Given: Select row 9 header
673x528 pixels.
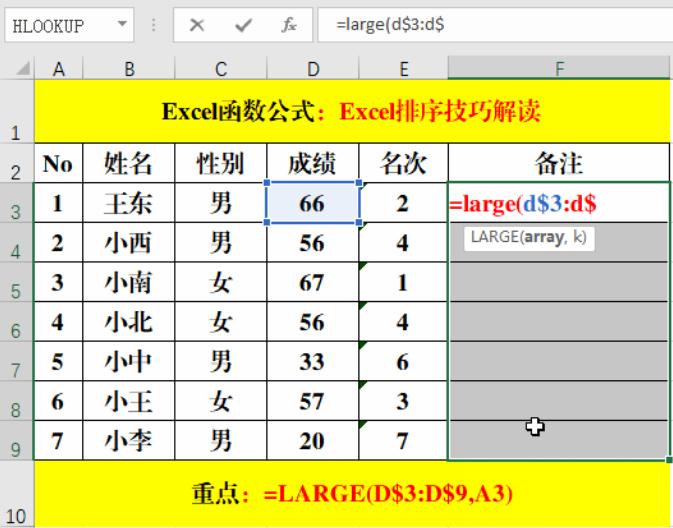Looking at the screenshot, I should pyautogui.click(x=16, y=440).
